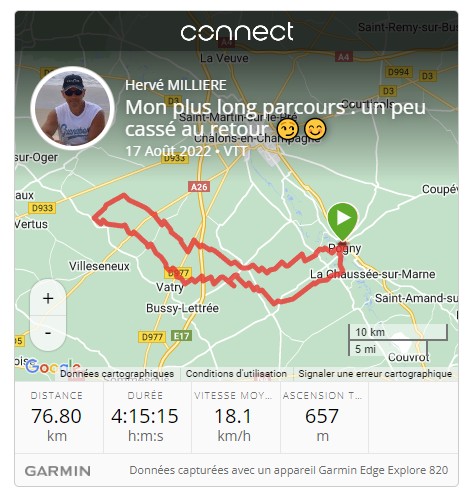Open Conditions d'utilisation link
The image size is (472, 499).
click(236, 374)
